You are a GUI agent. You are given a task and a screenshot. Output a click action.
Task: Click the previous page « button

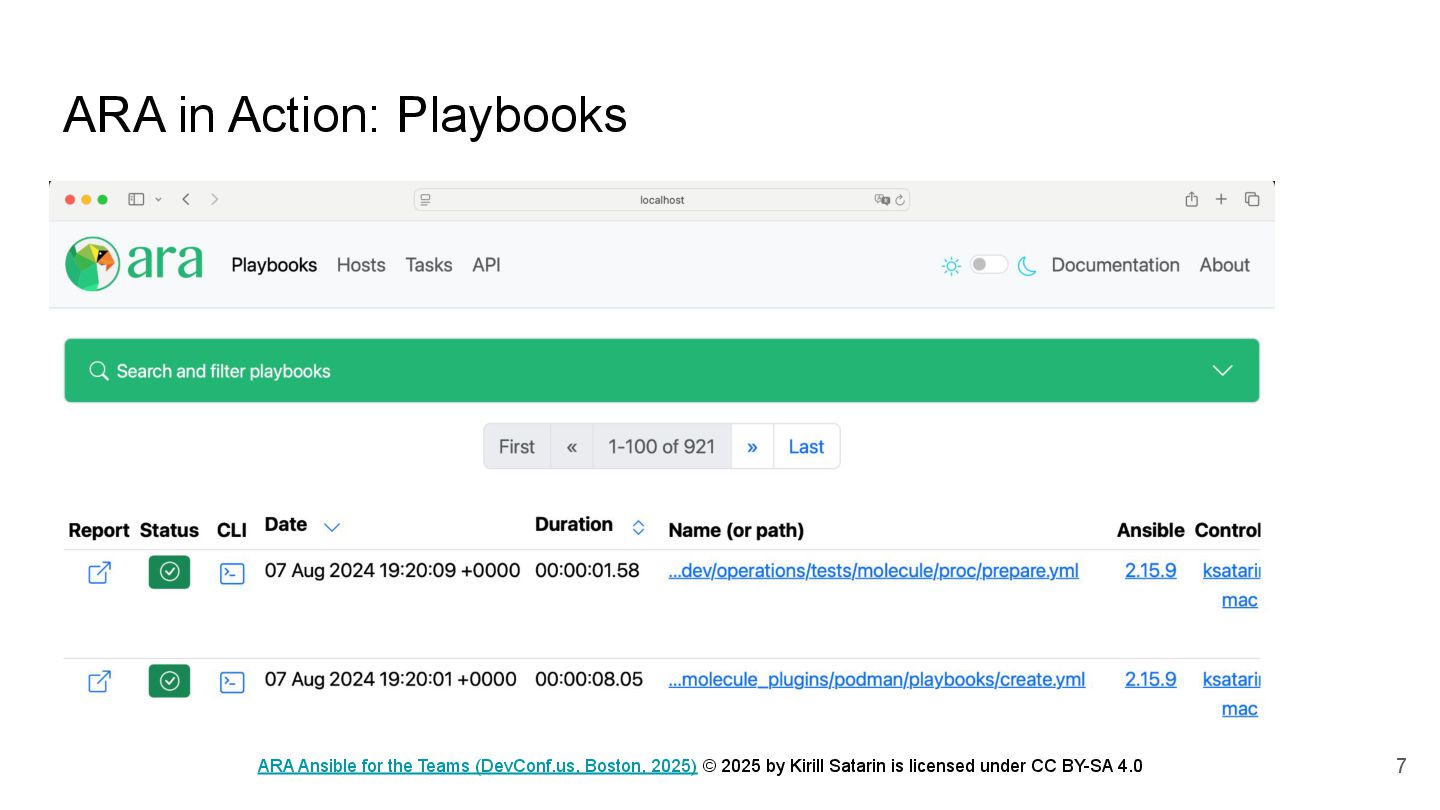pos(572,446)
